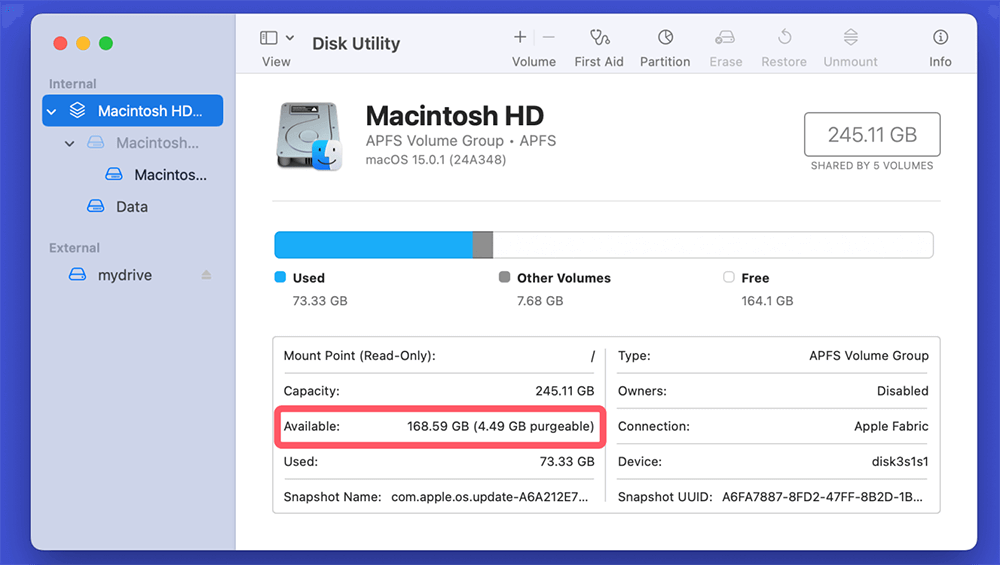Click the Snapshot UUID A6FA7887 value

(x=822, y=497)
